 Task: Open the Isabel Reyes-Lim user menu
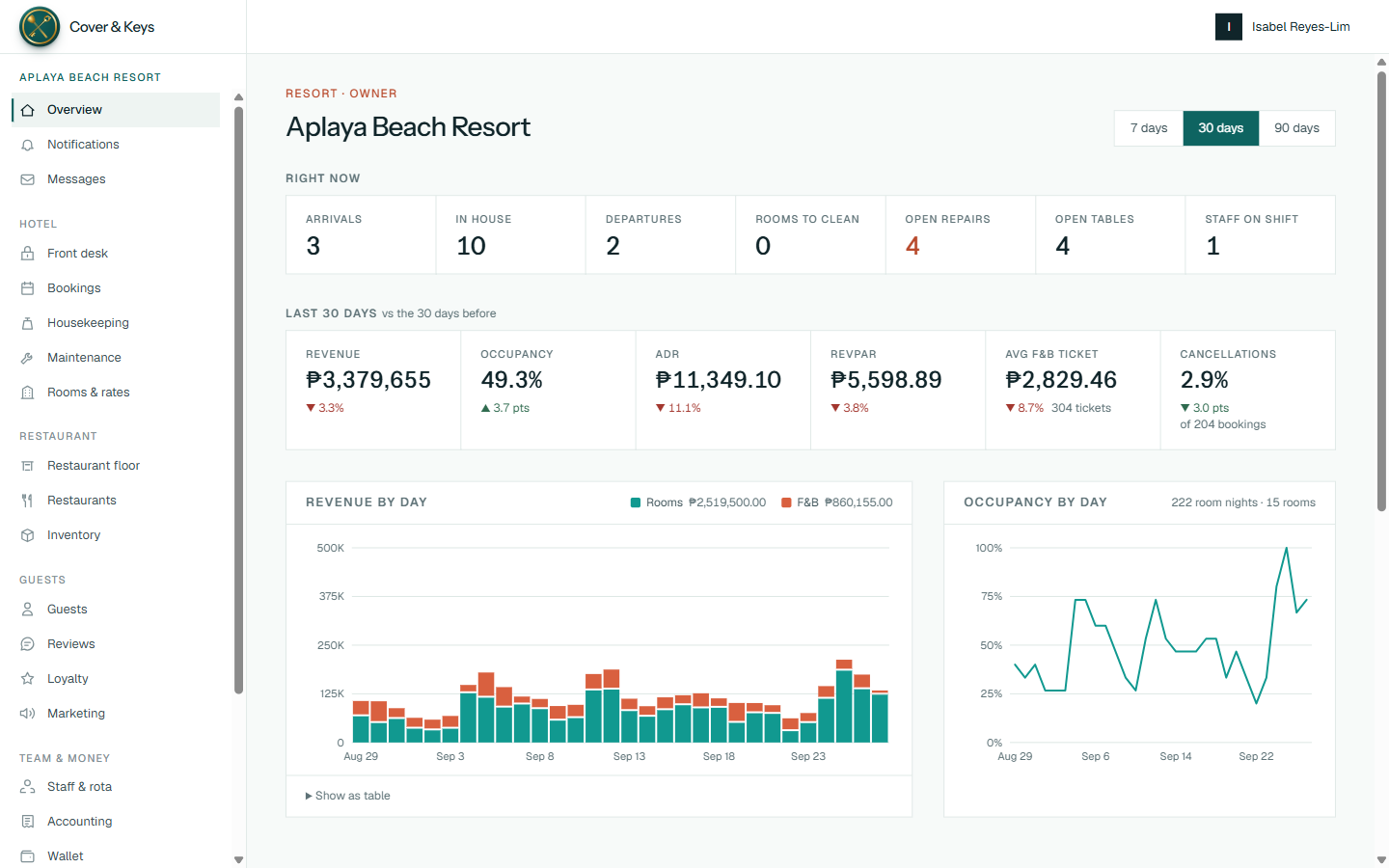point(1283,27)
